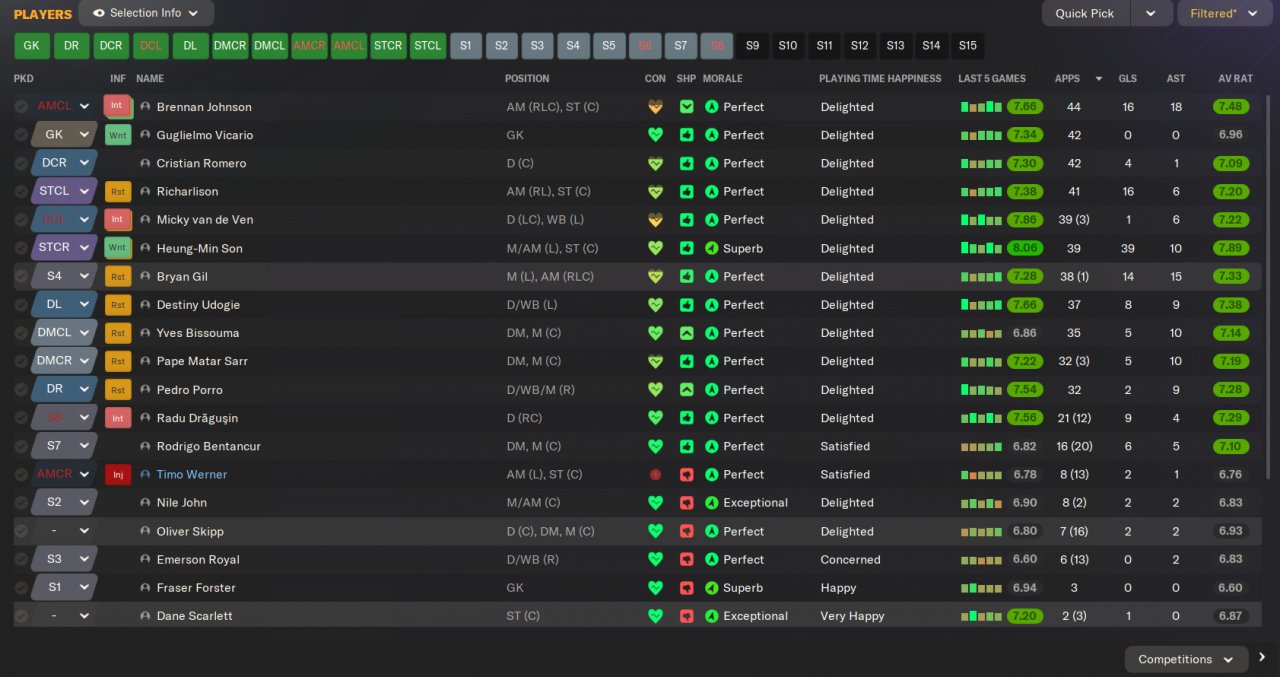
Task: Click Nile John's red sharpness icon
Action: pos(686,503)
